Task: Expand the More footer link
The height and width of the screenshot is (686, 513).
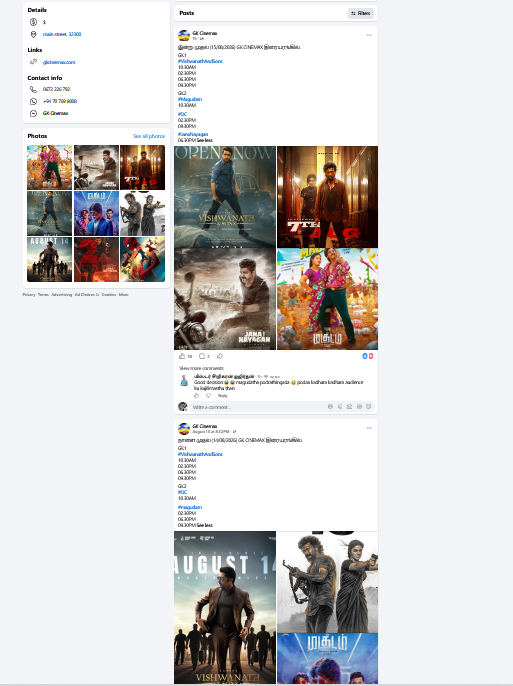Action: click(x=124, y=295)
